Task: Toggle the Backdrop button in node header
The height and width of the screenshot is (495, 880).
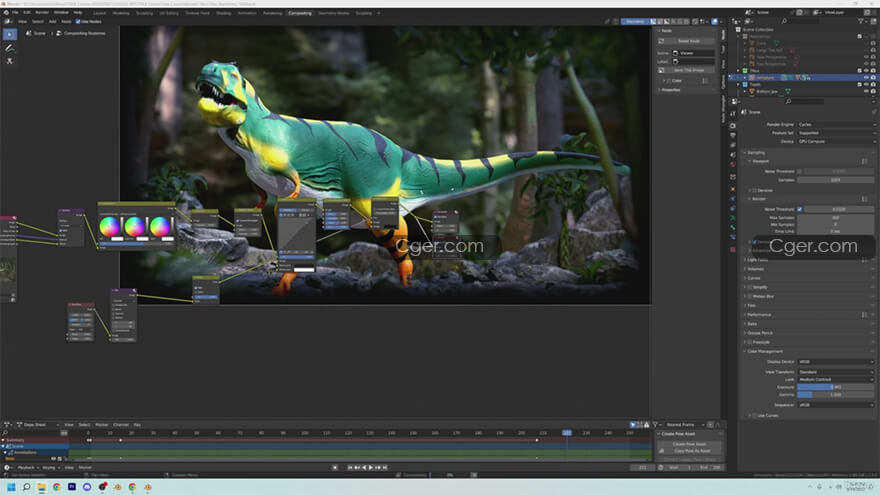Action: [x=635, y=21]
